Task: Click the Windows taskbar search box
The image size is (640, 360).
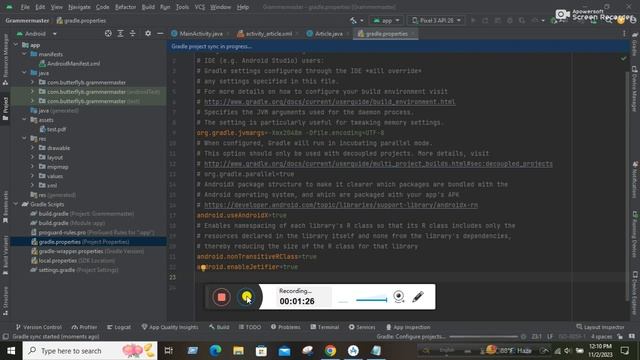Action: point(90,351)
